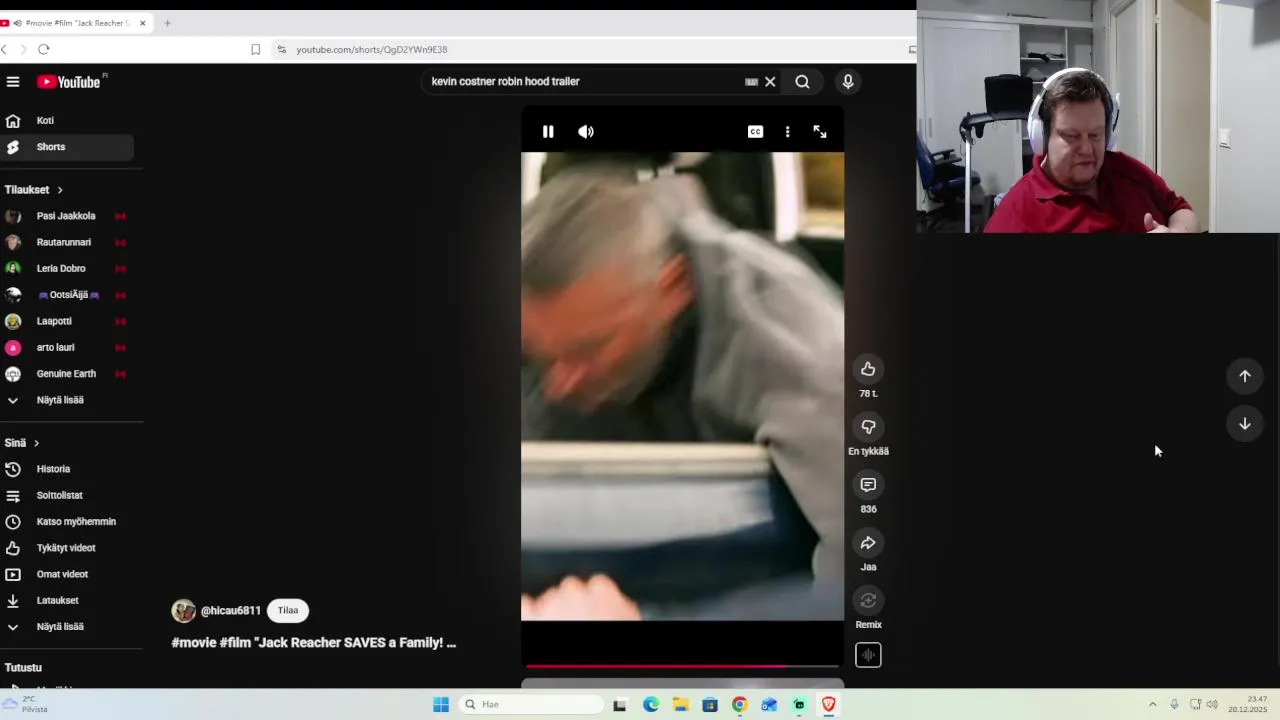Go to the previous Short with up arrow

[1245, 376]
